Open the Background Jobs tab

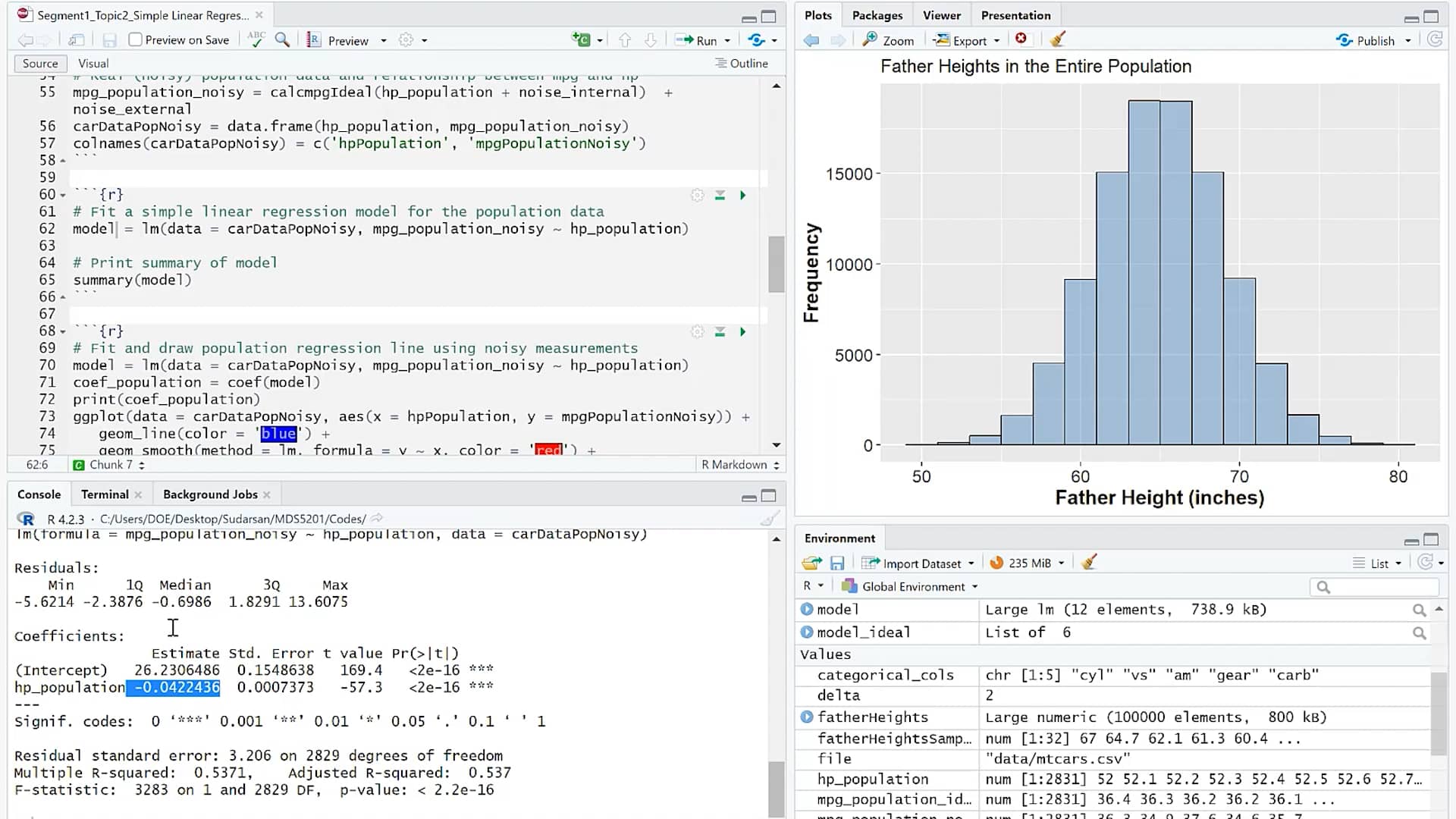(x=210, y=494)
